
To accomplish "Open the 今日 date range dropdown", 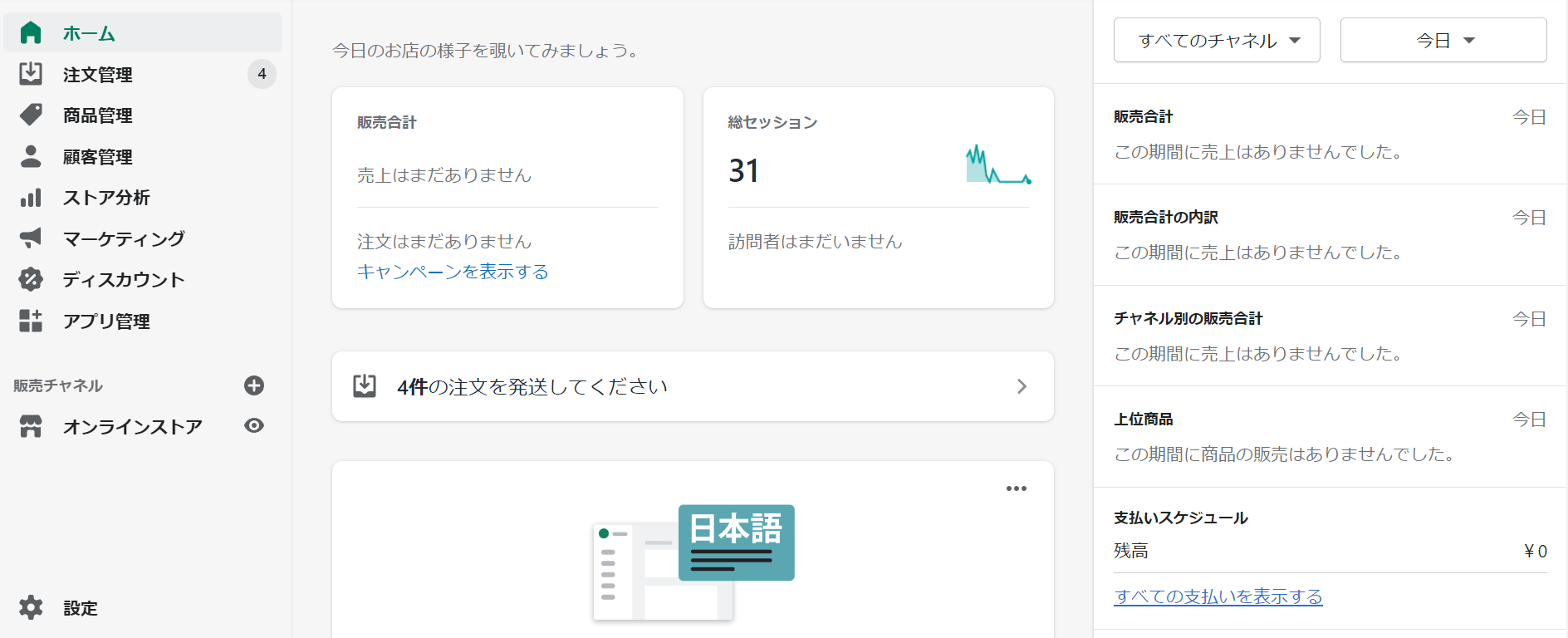I will [x=1443, y=41].
